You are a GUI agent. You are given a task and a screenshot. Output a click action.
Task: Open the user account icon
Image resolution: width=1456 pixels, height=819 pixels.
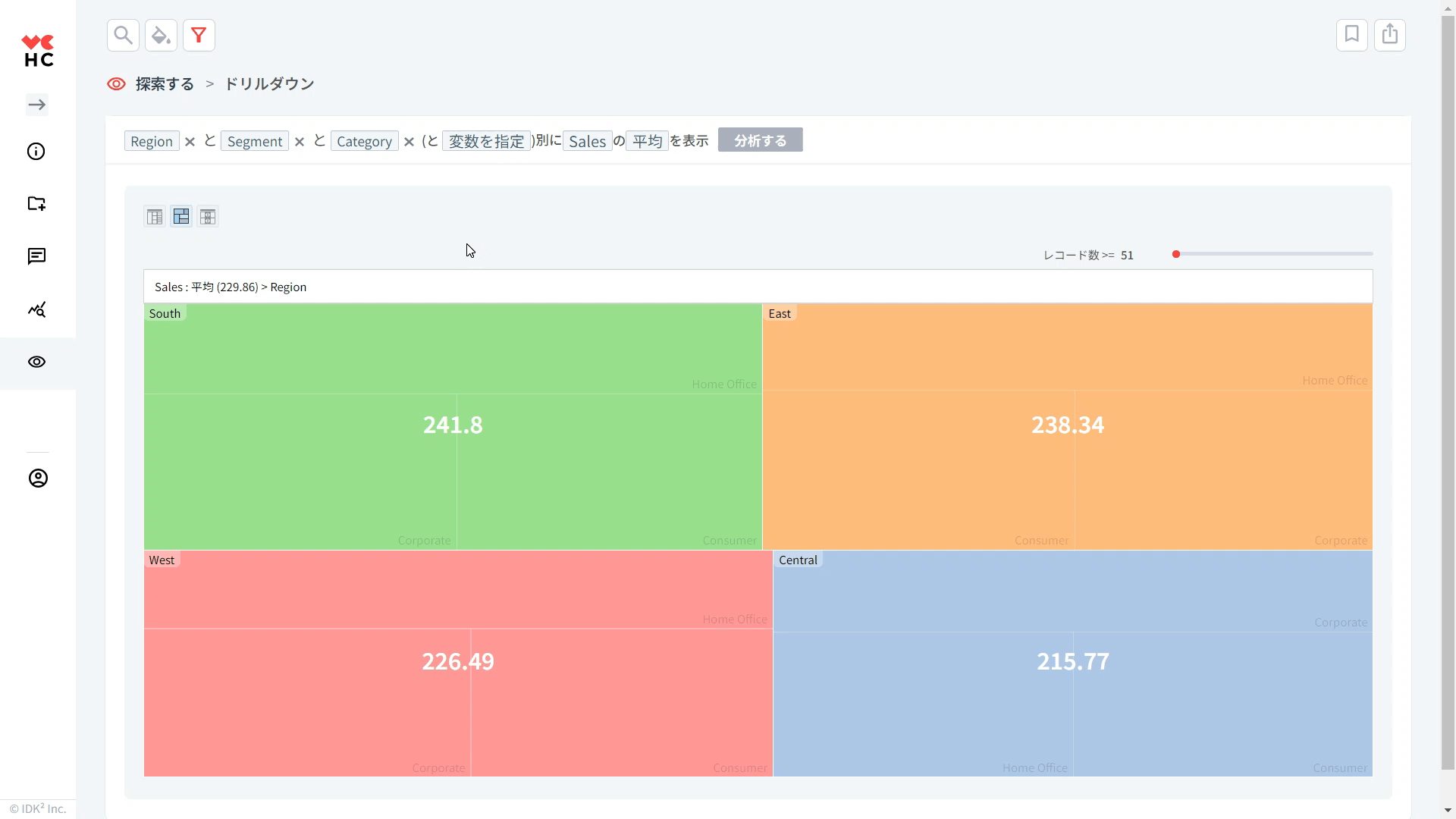coord(38,479)
